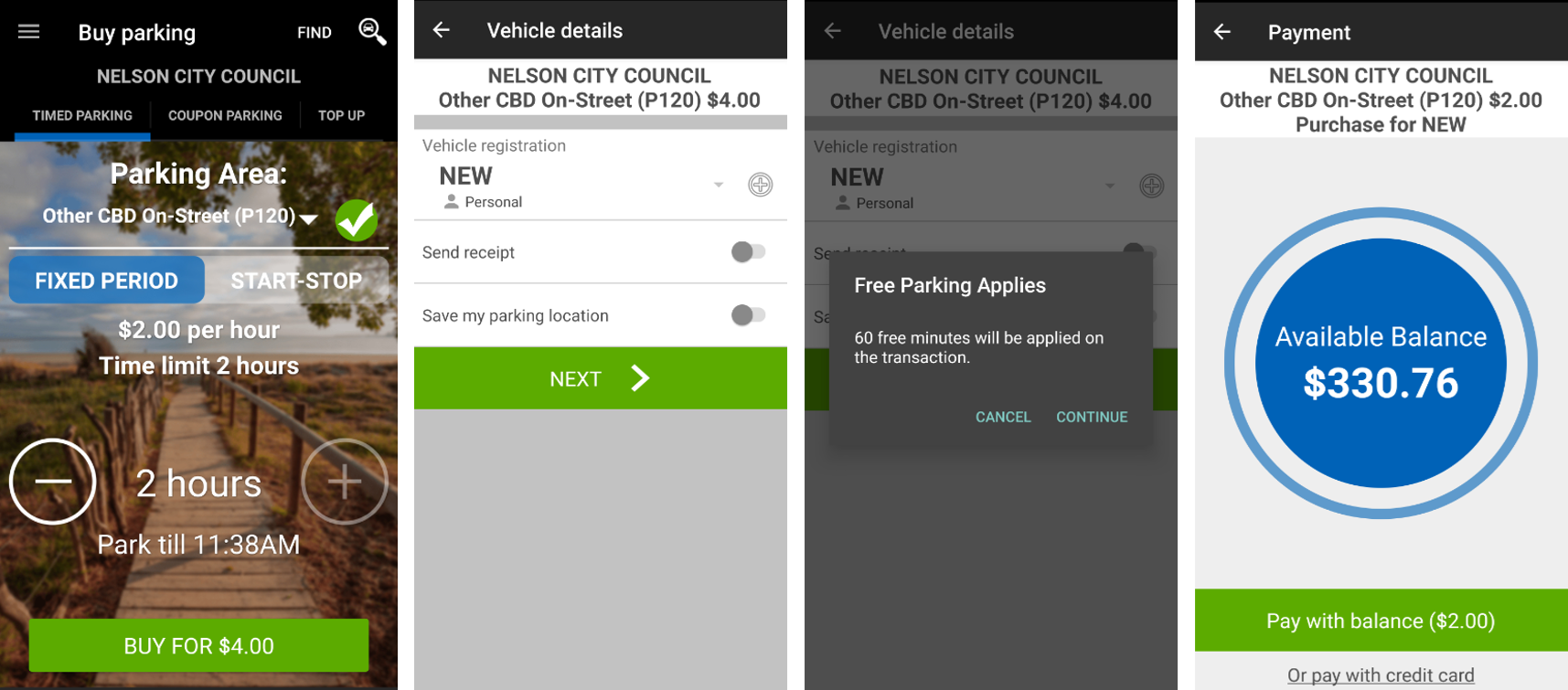Click the Or pay with credit card link
The image size is (1568, 690).
click(x=1381, y=675)
